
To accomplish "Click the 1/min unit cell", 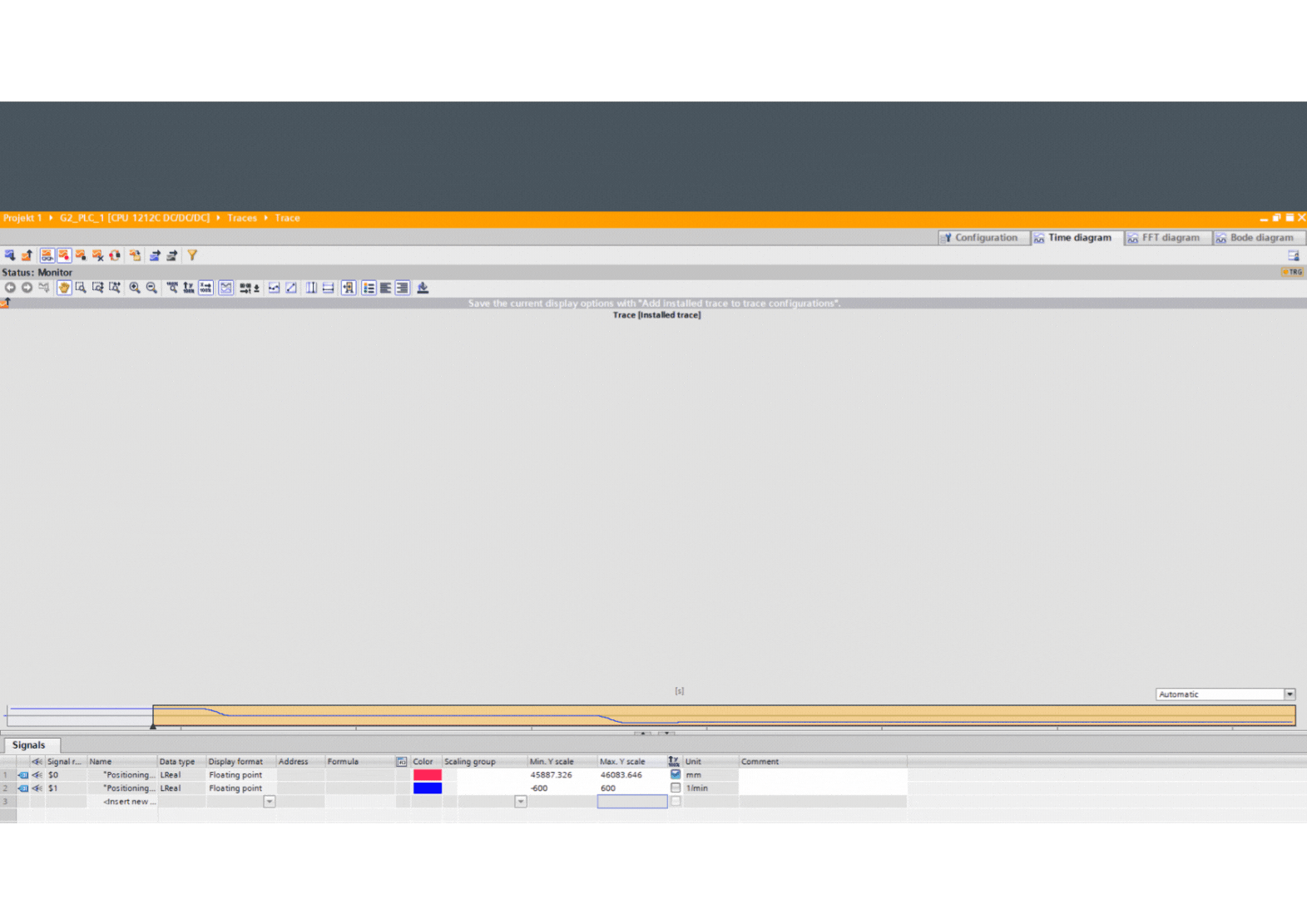I will 711,788.
